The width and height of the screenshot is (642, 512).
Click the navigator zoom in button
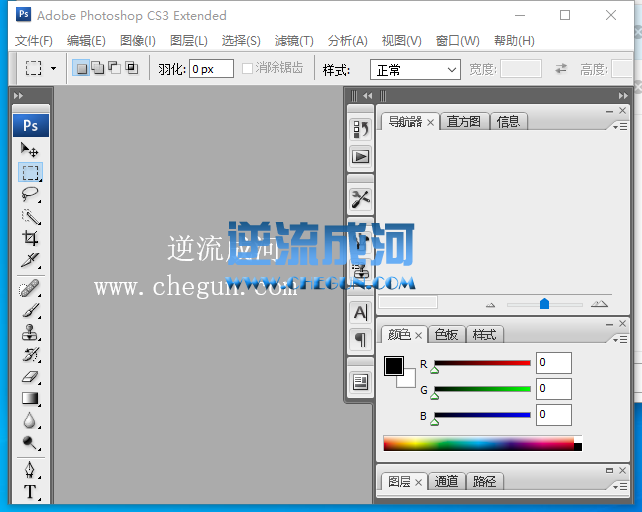(599, 304)
